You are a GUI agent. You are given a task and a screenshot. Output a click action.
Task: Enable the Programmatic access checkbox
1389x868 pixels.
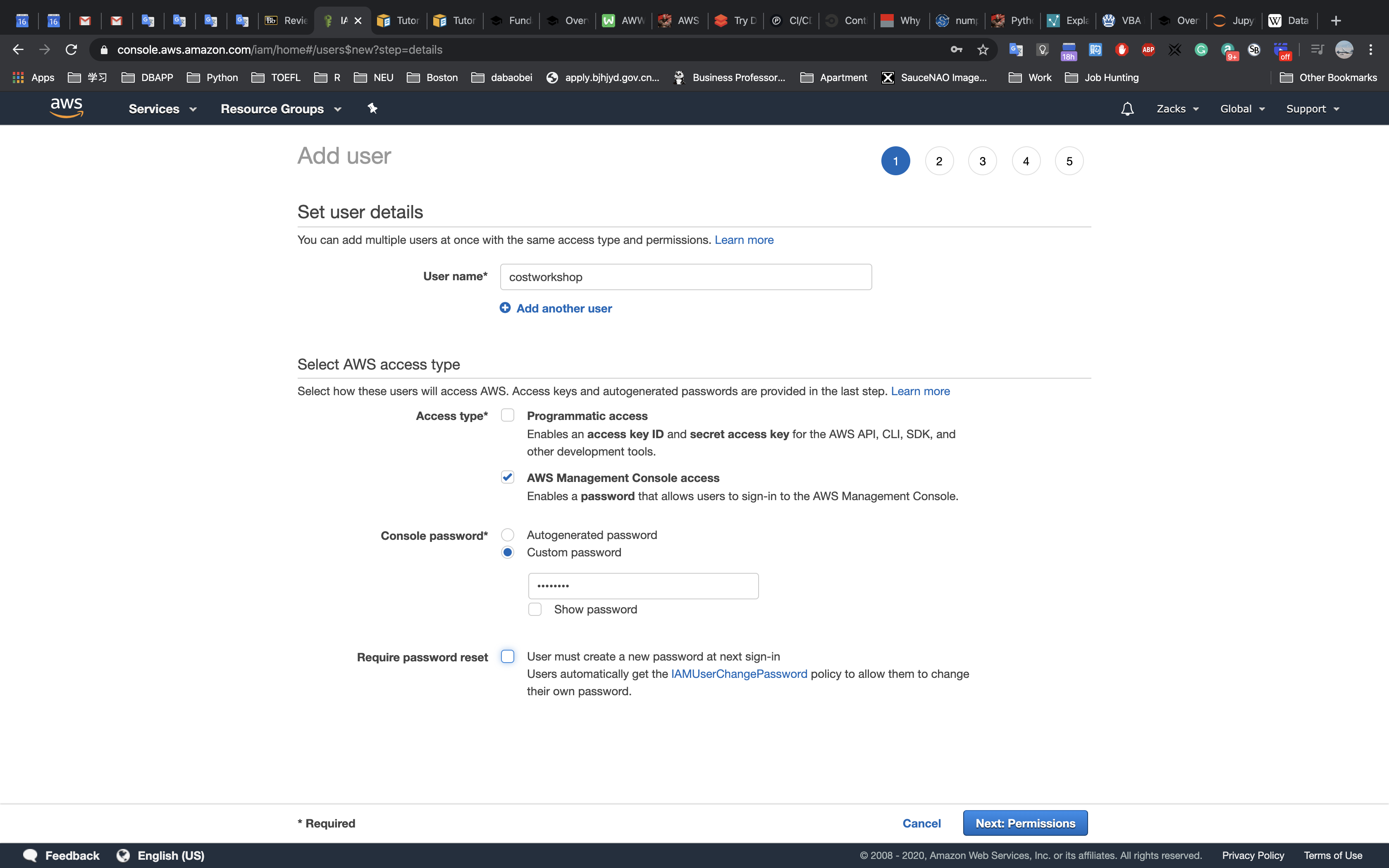(507, 415)
